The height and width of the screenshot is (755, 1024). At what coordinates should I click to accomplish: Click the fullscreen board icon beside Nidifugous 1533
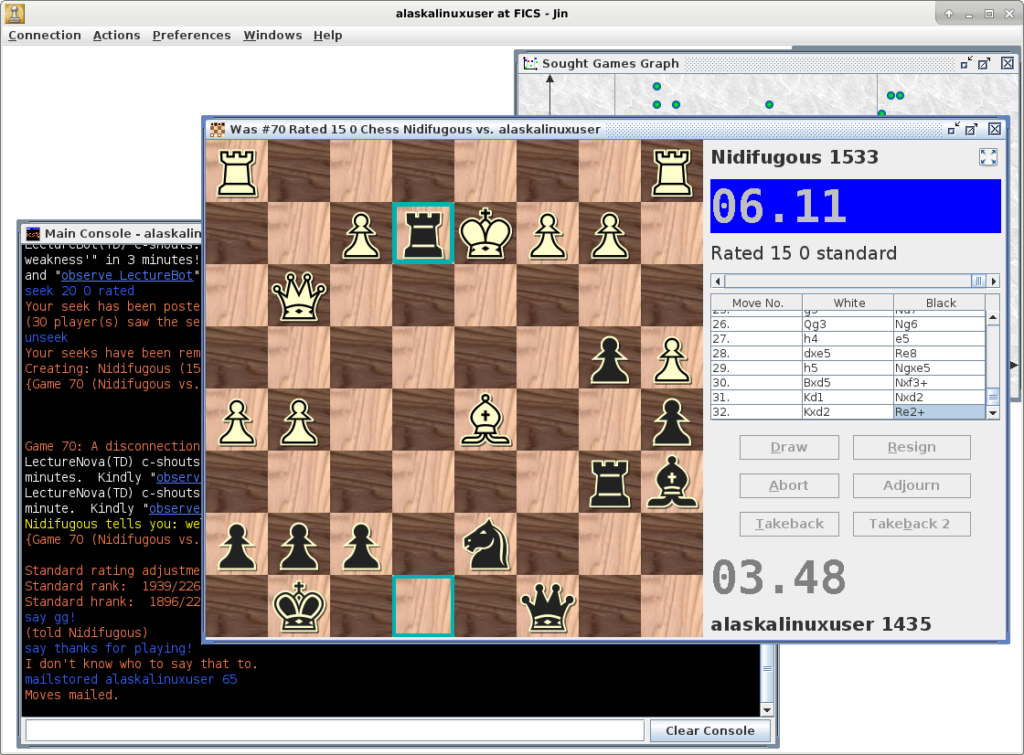coord(988,157)
